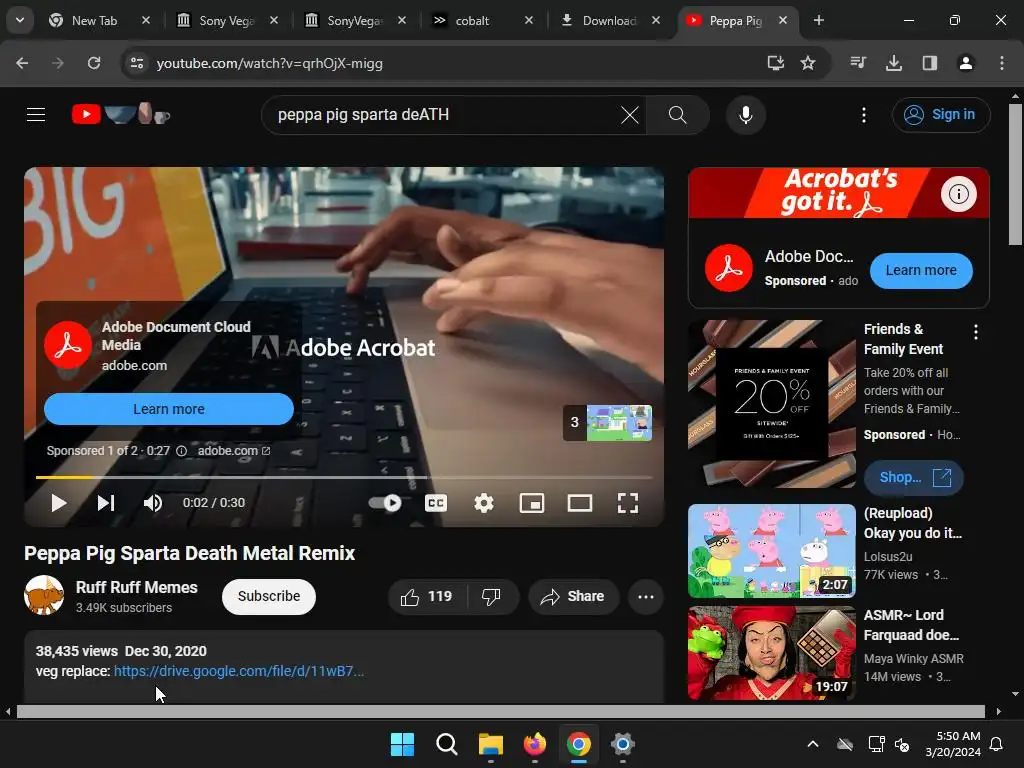Enable miniplayer mode
The width and height of the screenshot is (1024, 768).
tap(532, 503)
